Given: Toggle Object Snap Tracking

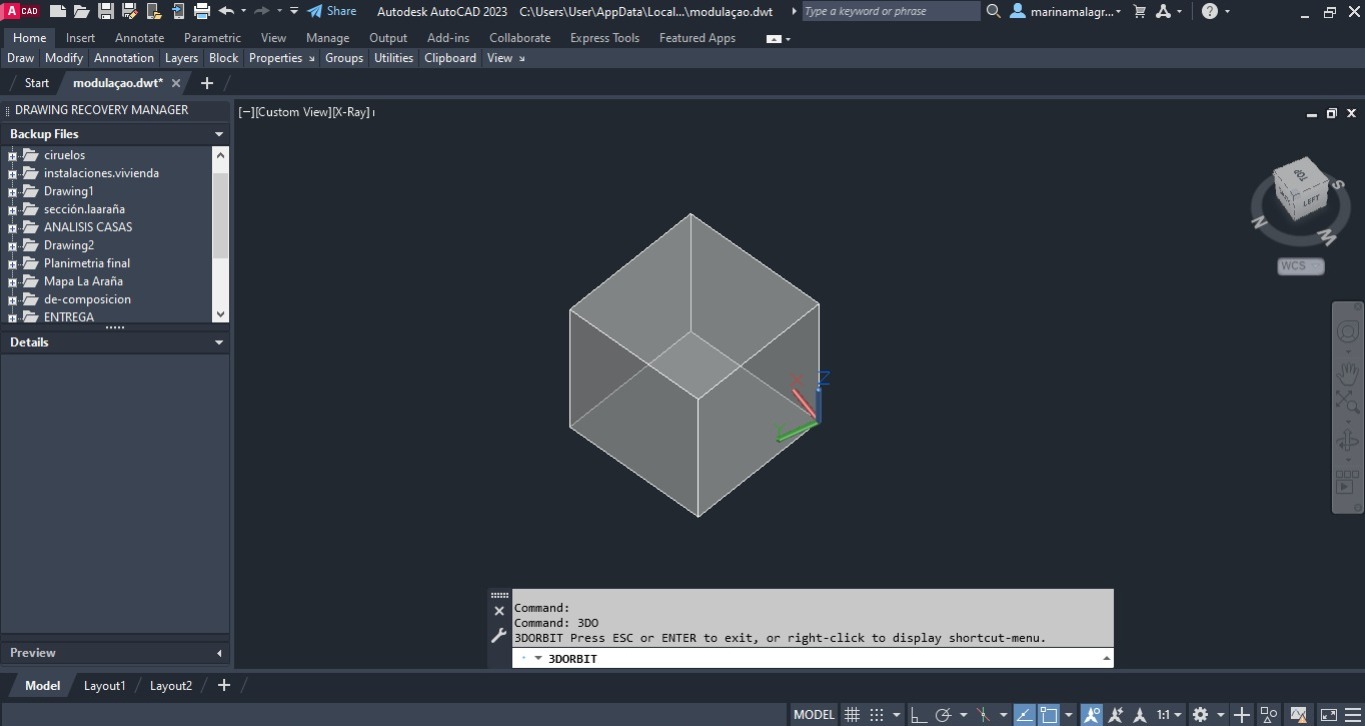Looking at the screenshot, I should pyautogui.click(x=1024, y=715).
